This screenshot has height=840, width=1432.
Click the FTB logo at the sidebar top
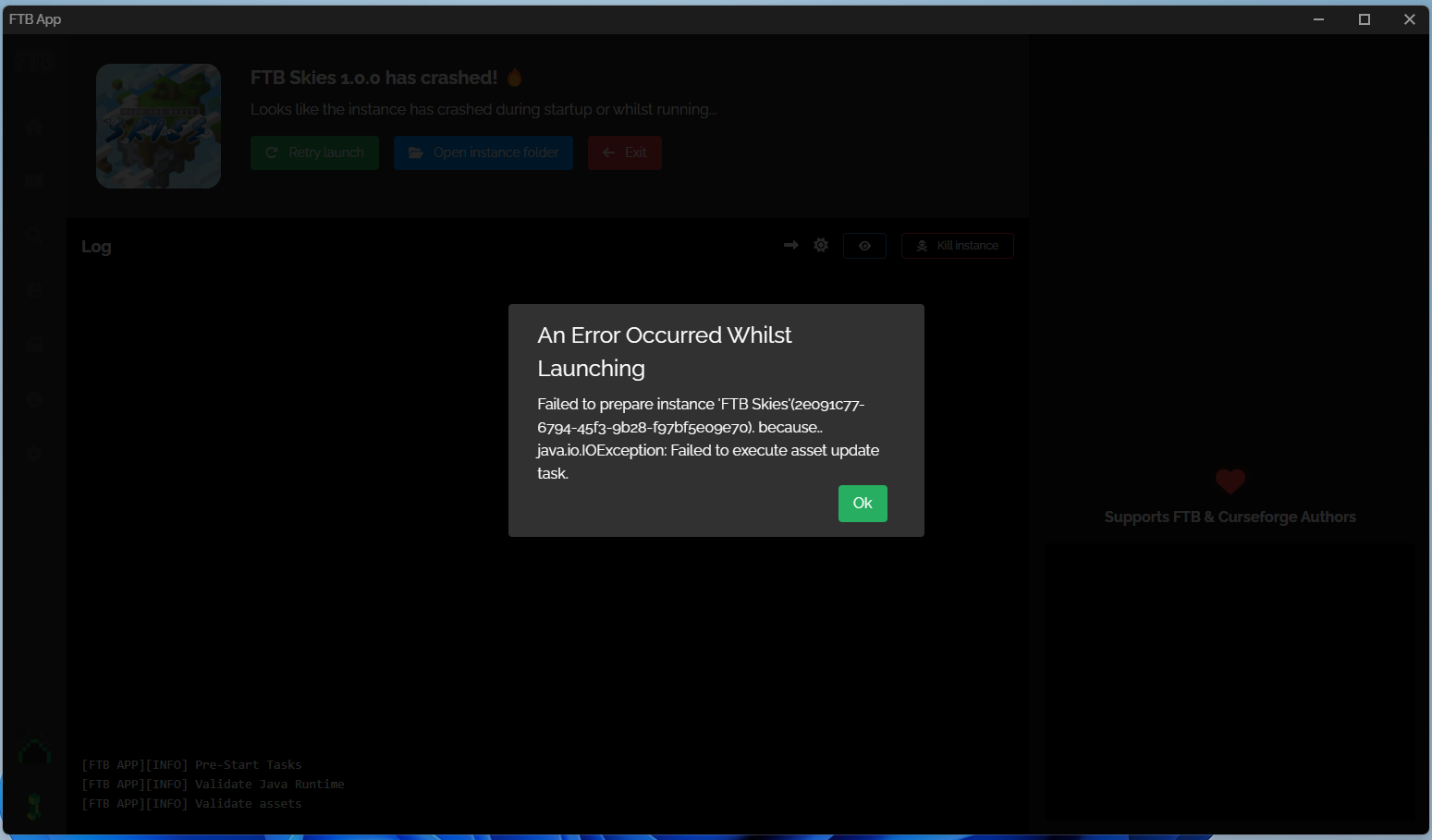point(33,61)
